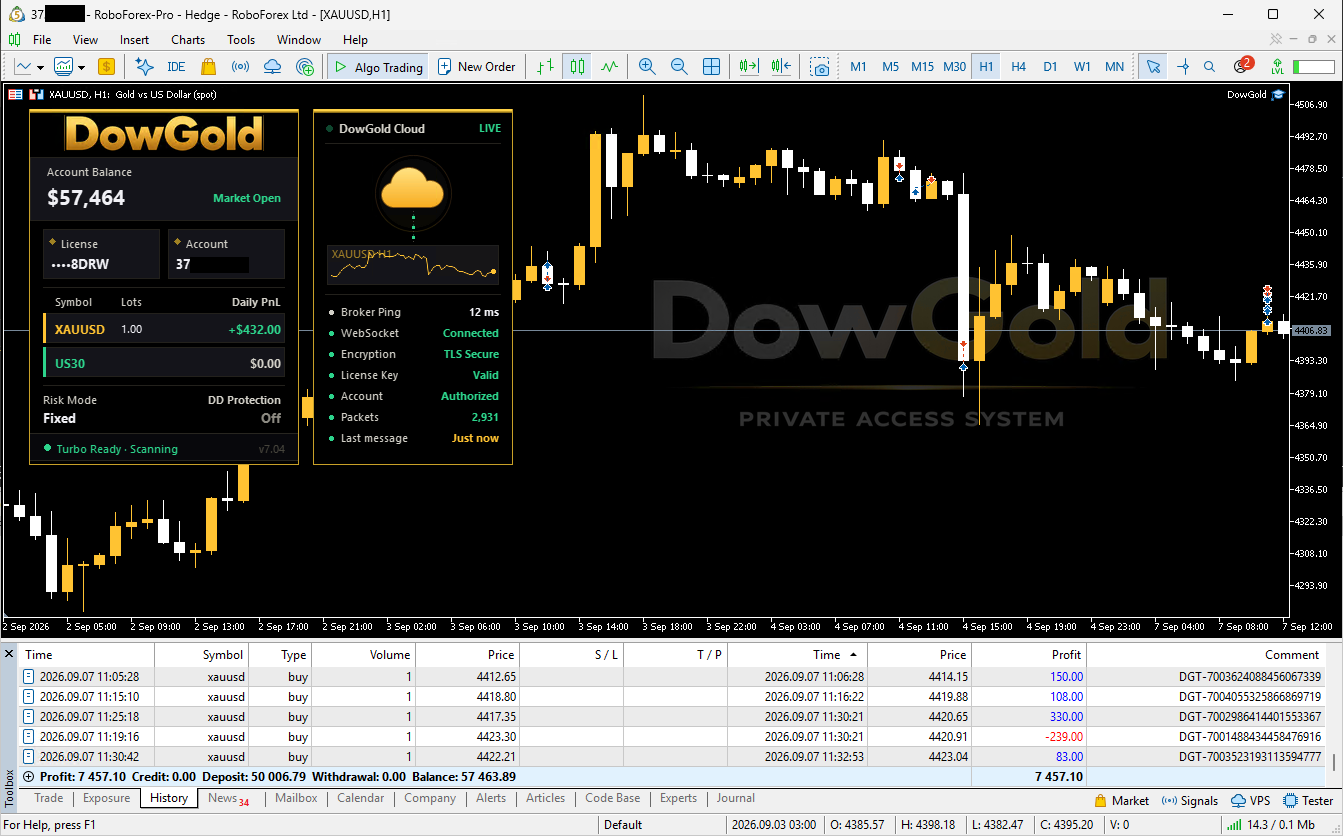
Task: Click the Signals shortcut in toolbox footer
Action: pyautogui.click(x=1190, y=801)
